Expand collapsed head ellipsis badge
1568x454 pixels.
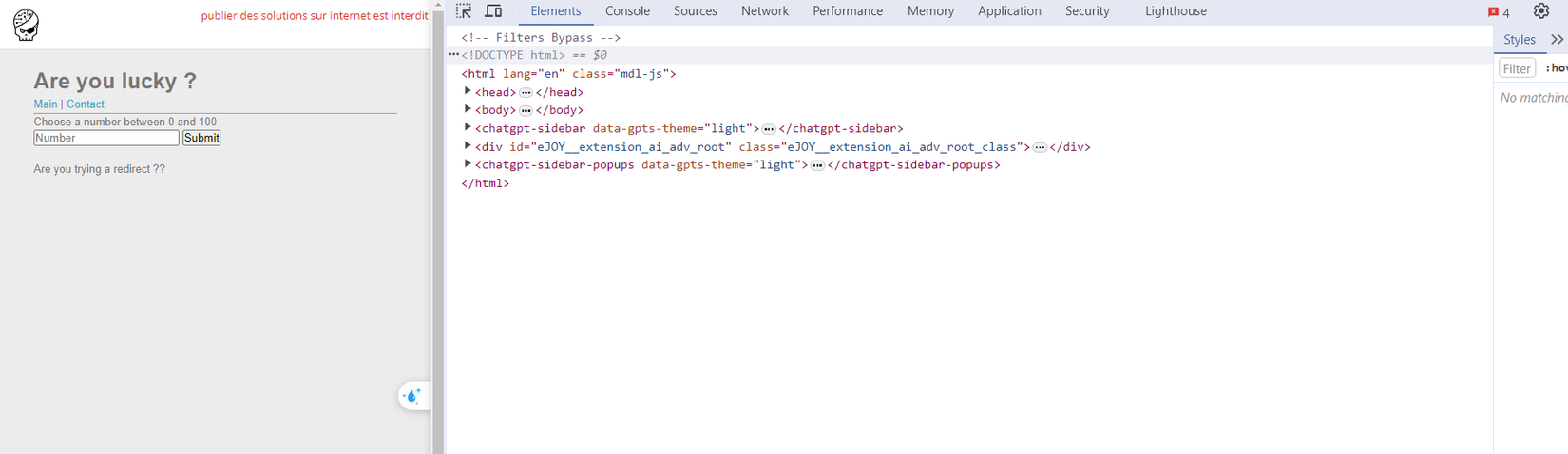click(x=526, y=92)
